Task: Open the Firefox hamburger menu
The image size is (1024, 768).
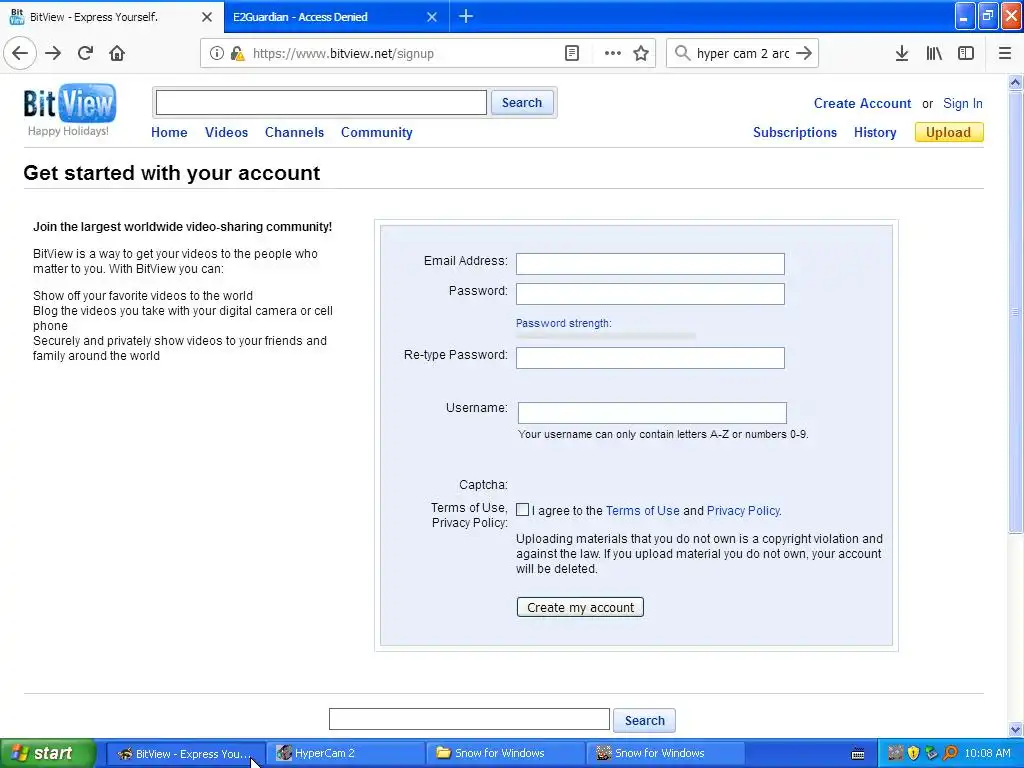Action: [1005, 53]
